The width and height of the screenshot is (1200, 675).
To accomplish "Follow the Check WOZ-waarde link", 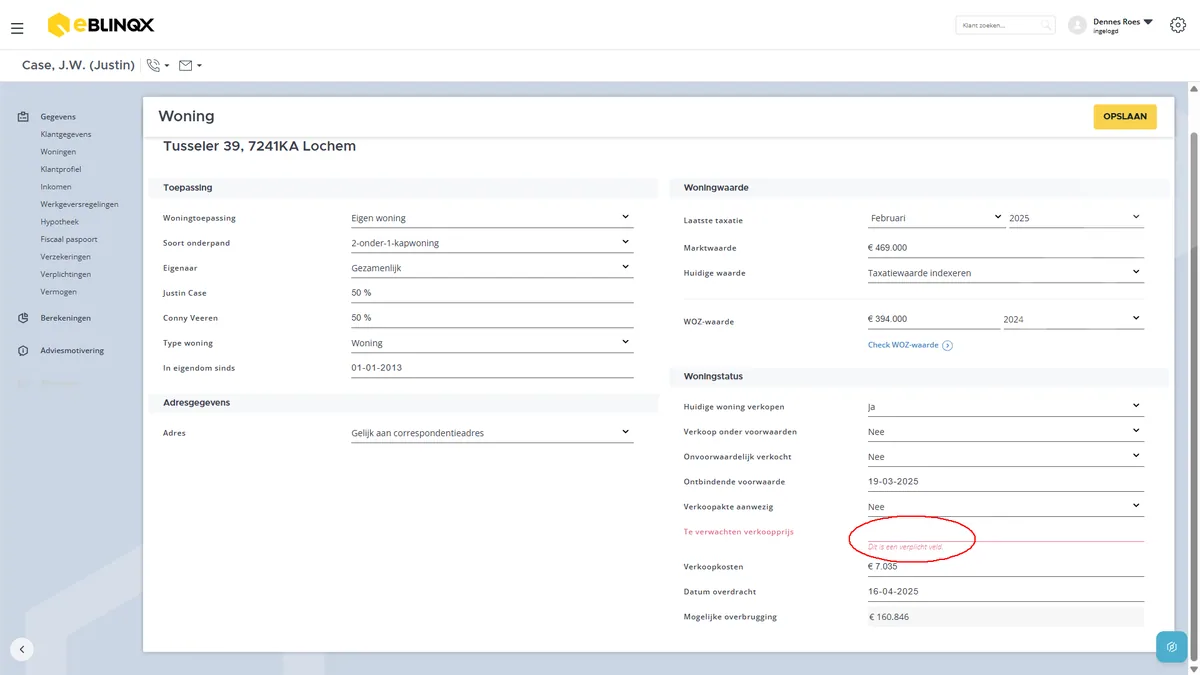I will [903, 345].
